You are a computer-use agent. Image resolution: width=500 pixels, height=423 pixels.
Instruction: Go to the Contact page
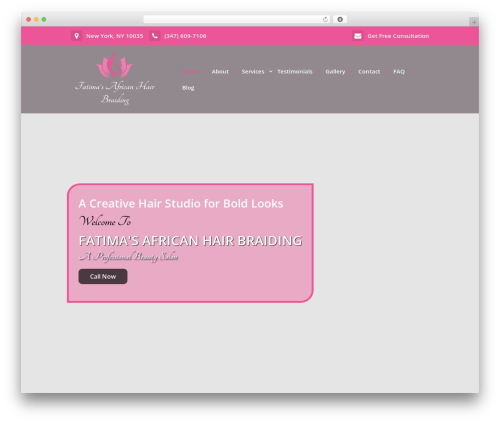click(x=369, y=72)
